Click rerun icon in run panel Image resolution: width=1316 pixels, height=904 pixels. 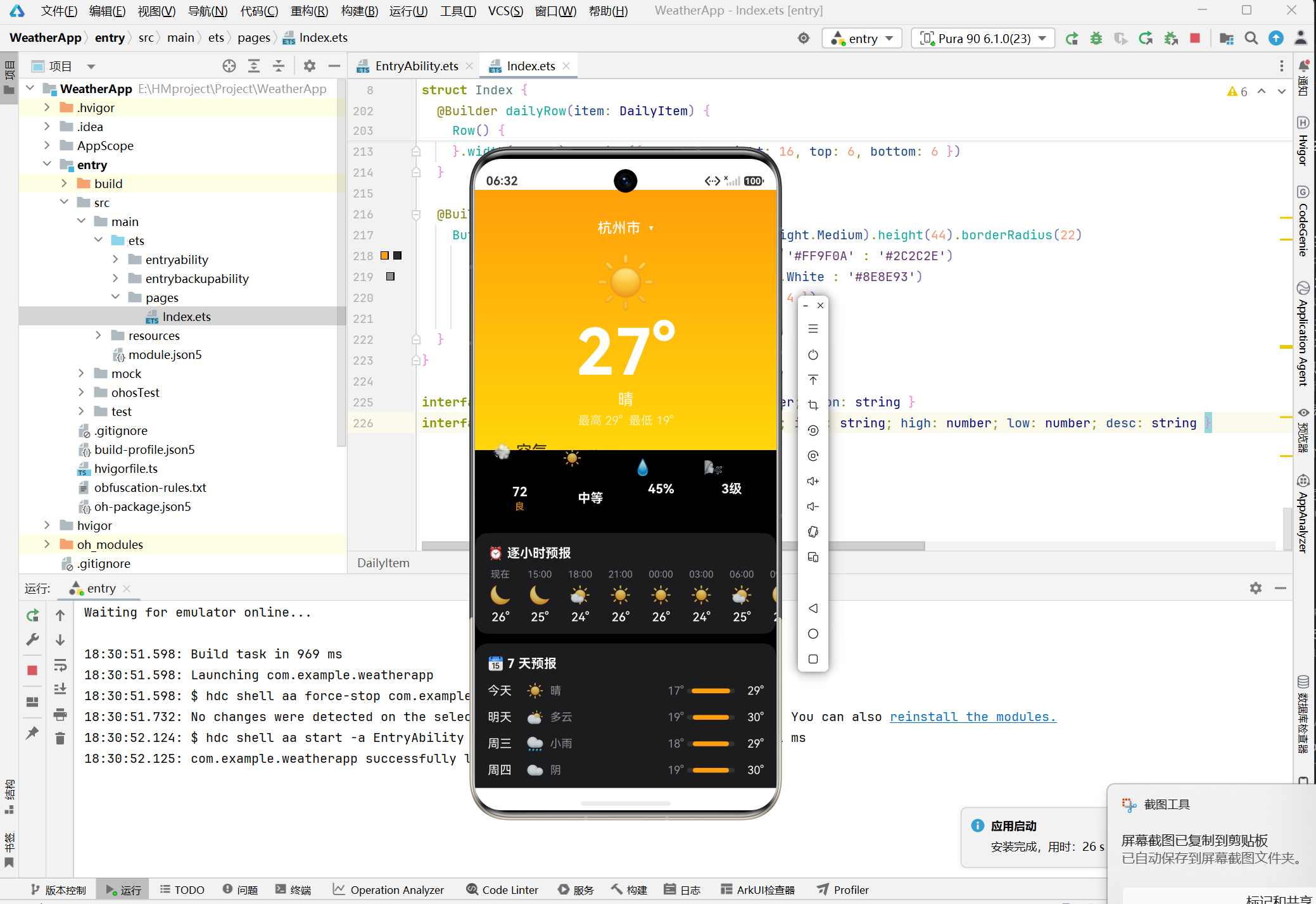32,615
